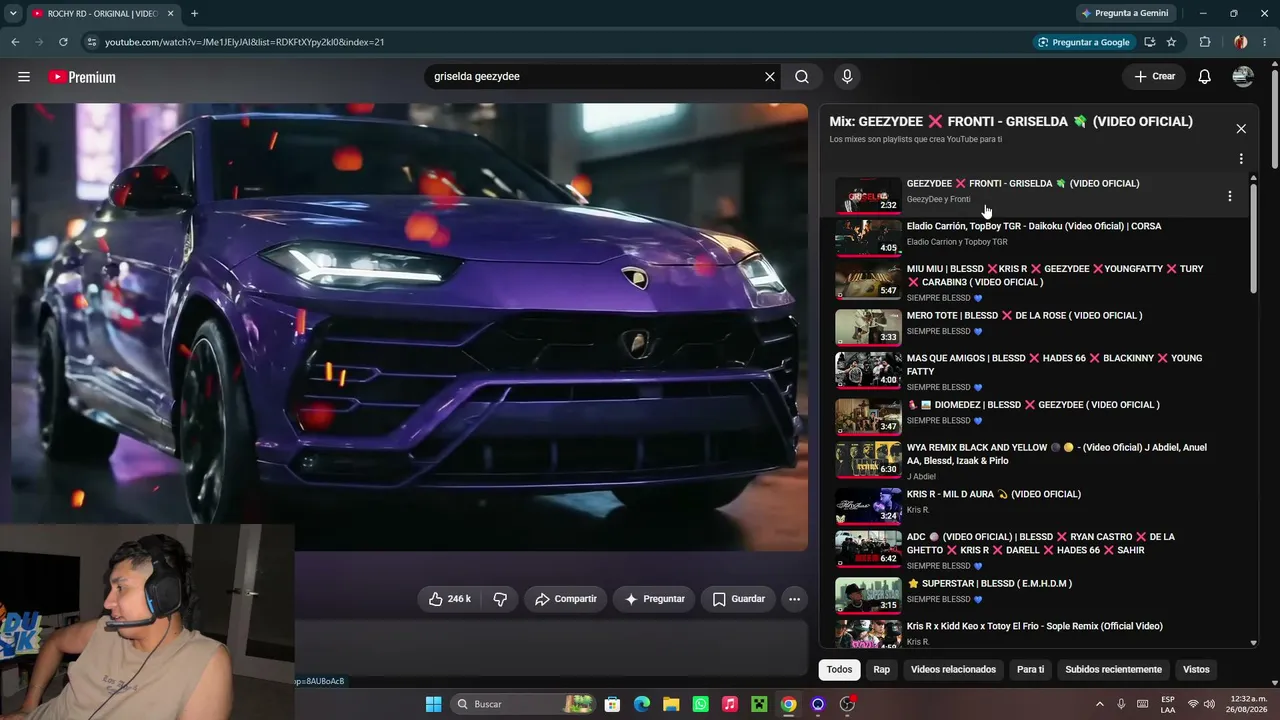Open options for GEEZYDEE FRONTI GRISELDA row
Image resolution: width=1280 pixels, height=720 pixels.
1230,196
